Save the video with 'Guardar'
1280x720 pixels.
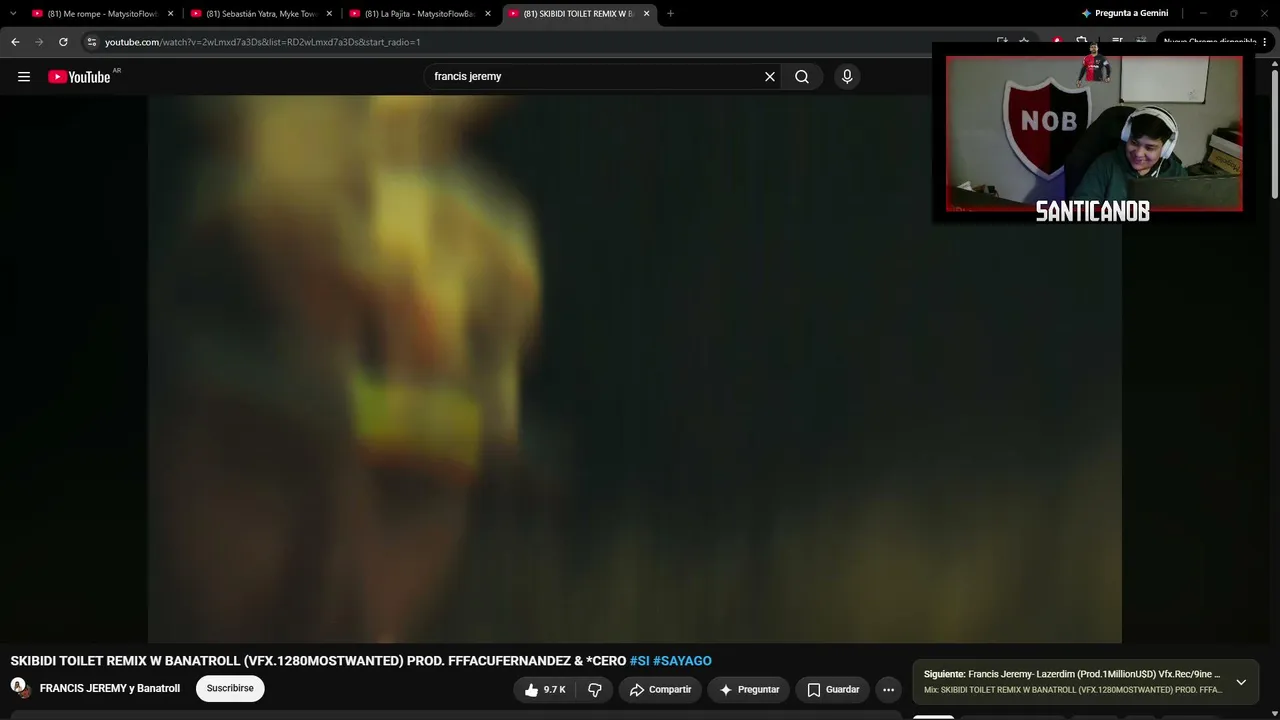click(833, 690)
